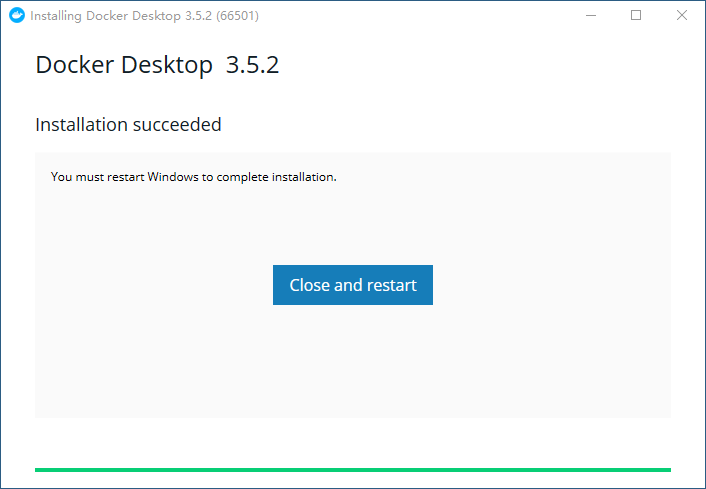Minimize the Docker installer window
Screen dimensions: 706x489
tap(591, 15)
